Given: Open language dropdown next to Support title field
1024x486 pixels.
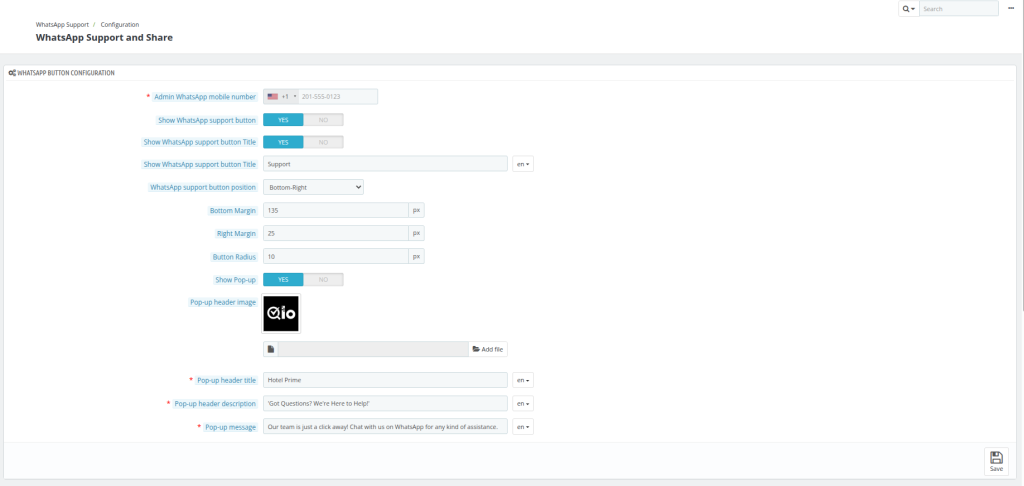Looking at the screenshot, I should (523, 164).
